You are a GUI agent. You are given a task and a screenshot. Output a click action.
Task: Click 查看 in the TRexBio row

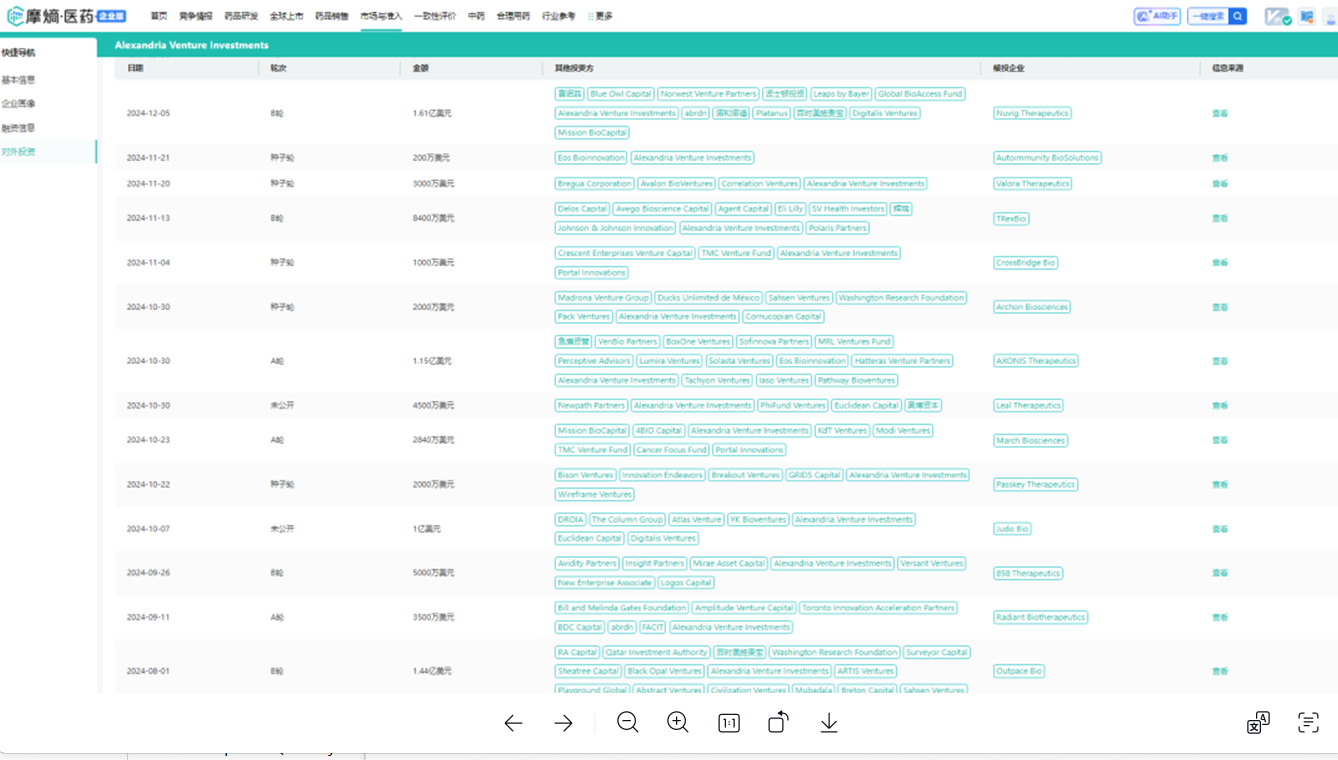[x=1220, y=218]
